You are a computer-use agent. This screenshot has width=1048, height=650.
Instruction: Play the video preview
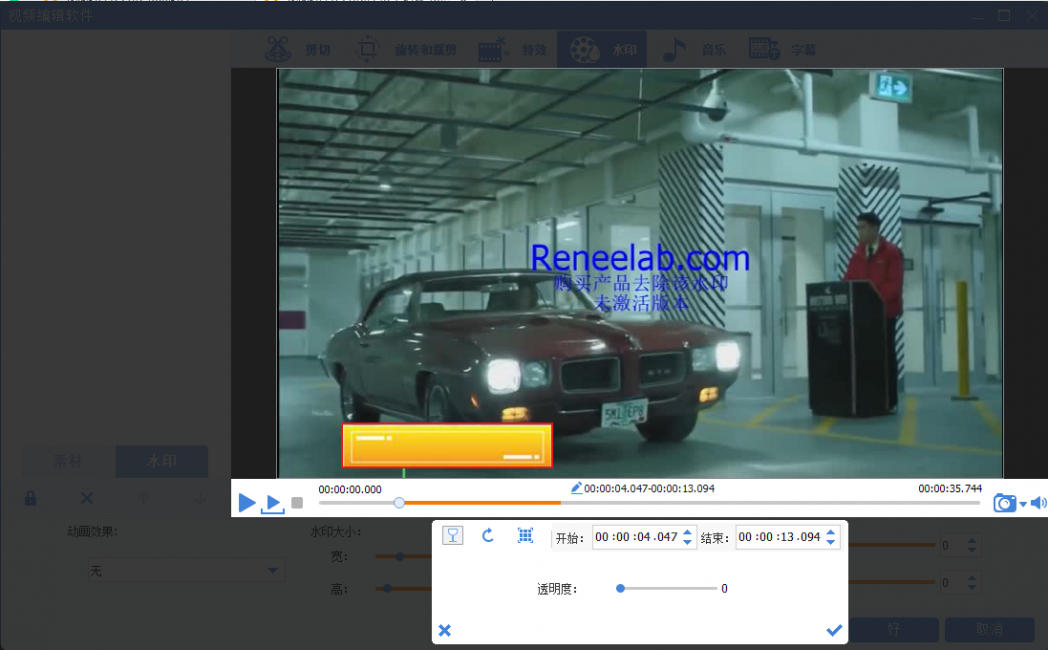(247, 502)
